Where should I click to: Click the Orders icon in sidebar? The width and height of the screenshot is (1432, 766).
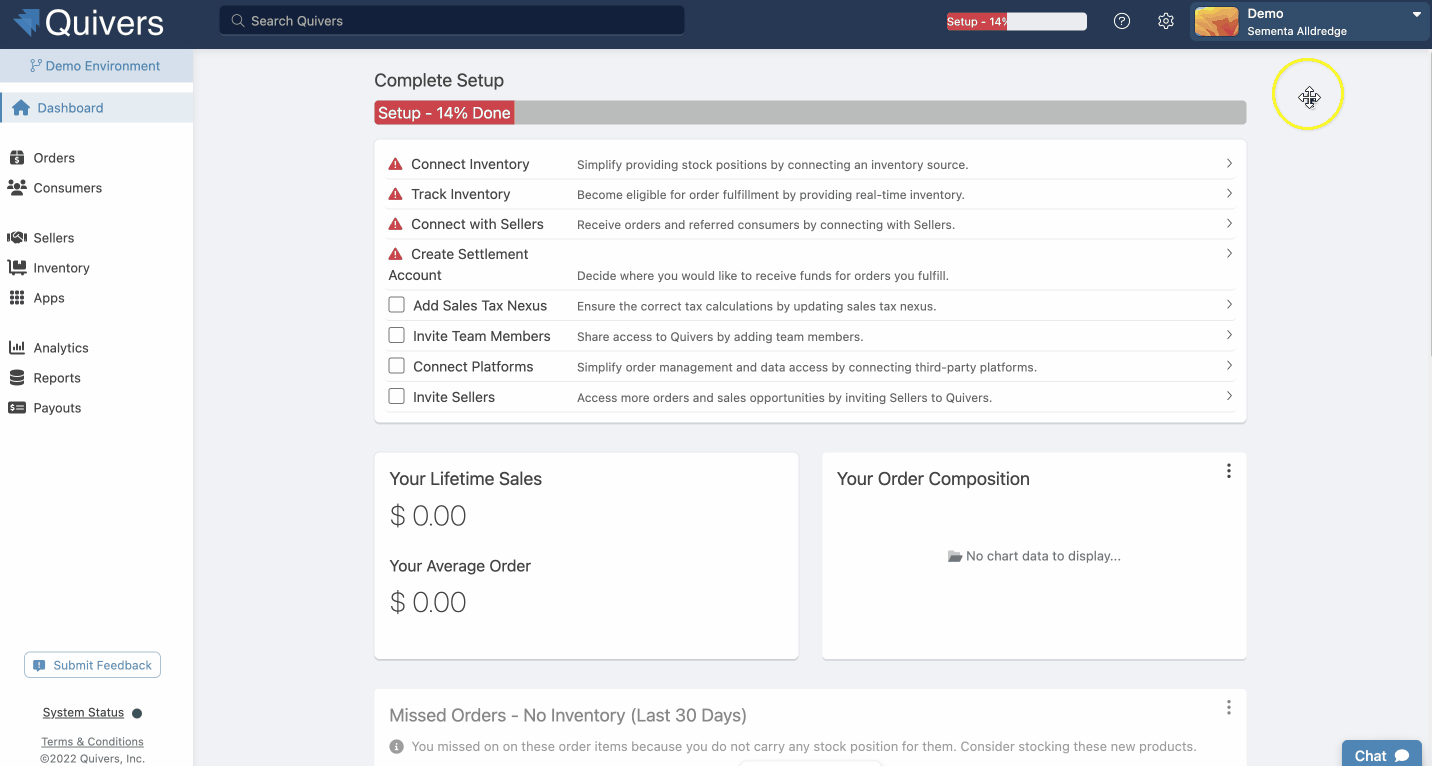16,158
